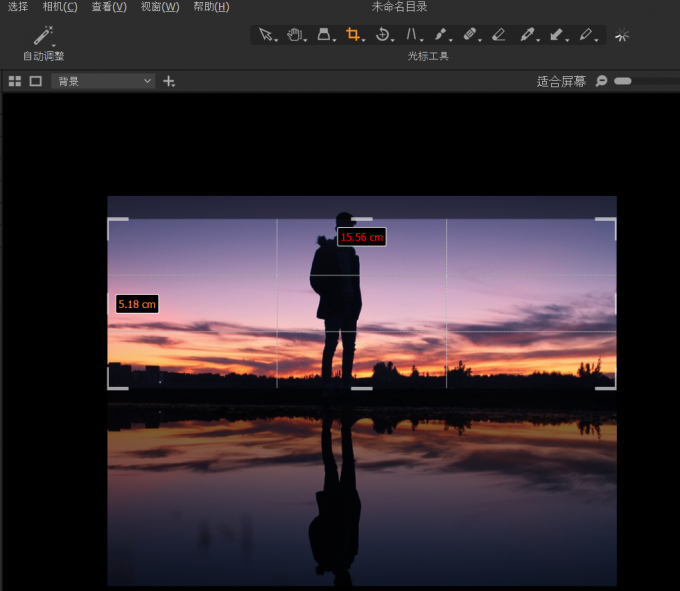Image resolution: width=680 pixels, height=591 pixels.
Task: Open the 选择 menu
Action: pyautogui.click(x=18, y=7)
